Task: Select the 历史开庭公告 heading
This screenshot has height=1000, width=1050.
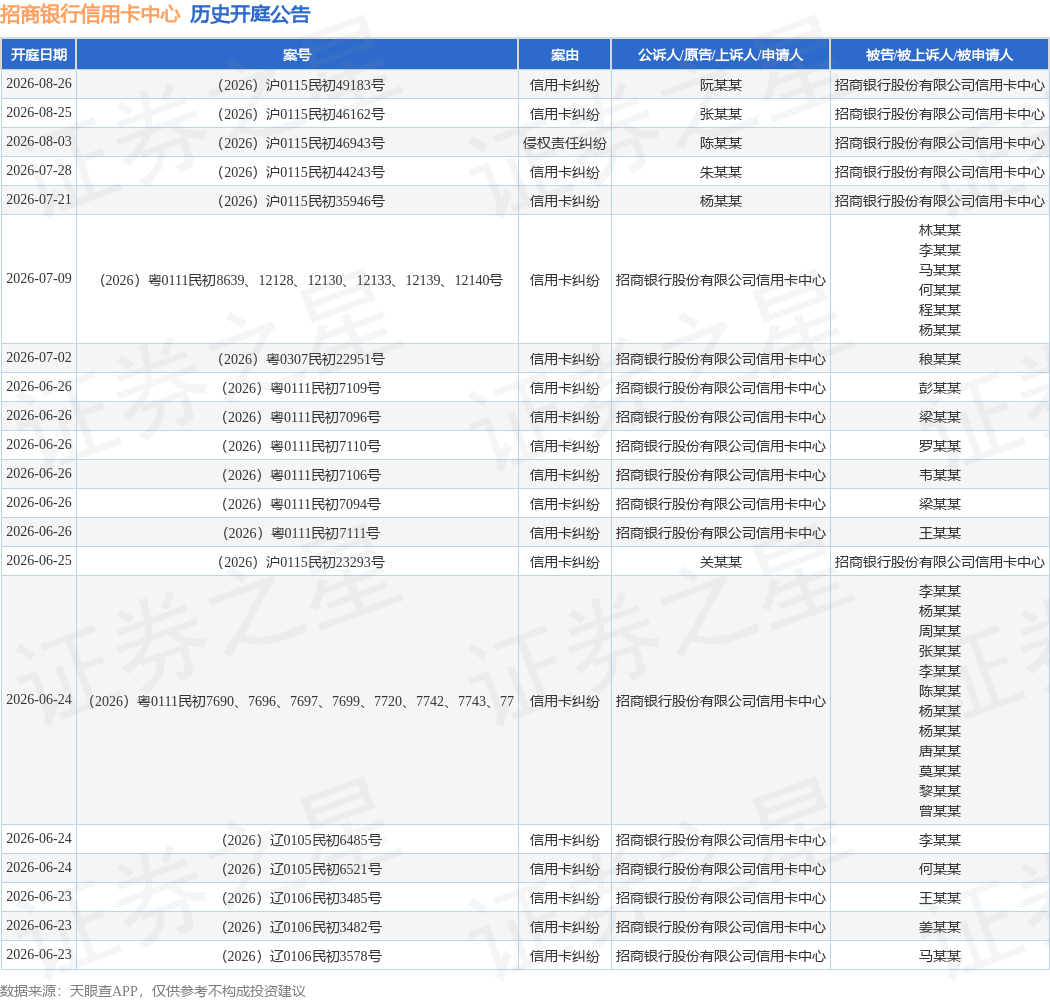Action: pos(250,14)
